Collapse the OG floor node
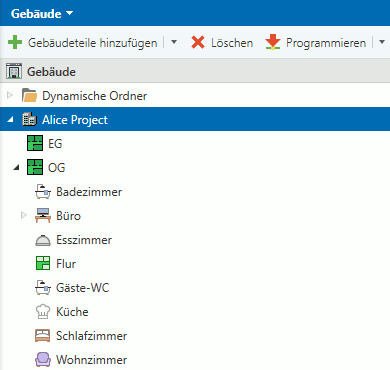 16,168
